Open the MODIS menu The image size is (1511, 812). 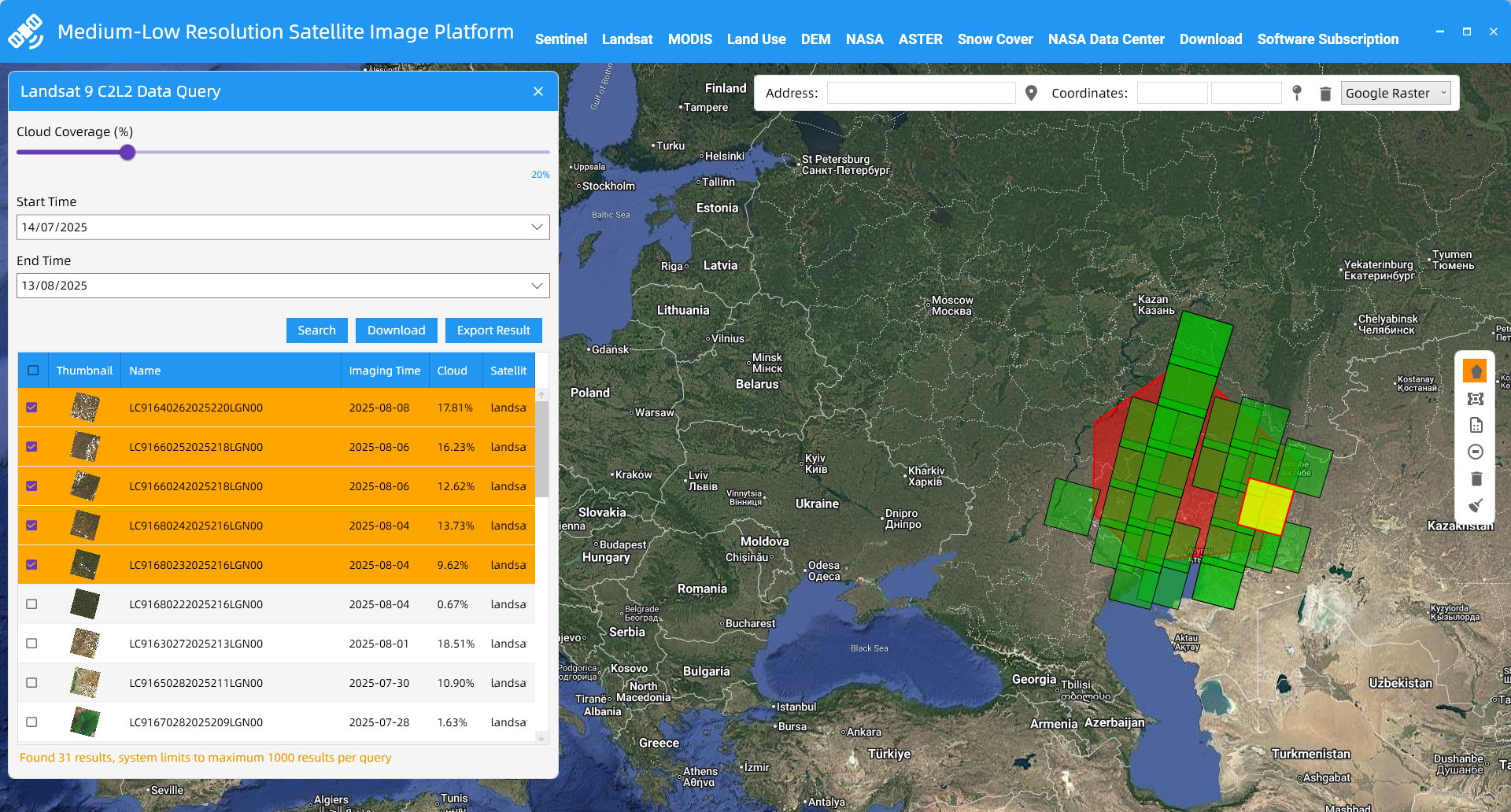point(690,39)
